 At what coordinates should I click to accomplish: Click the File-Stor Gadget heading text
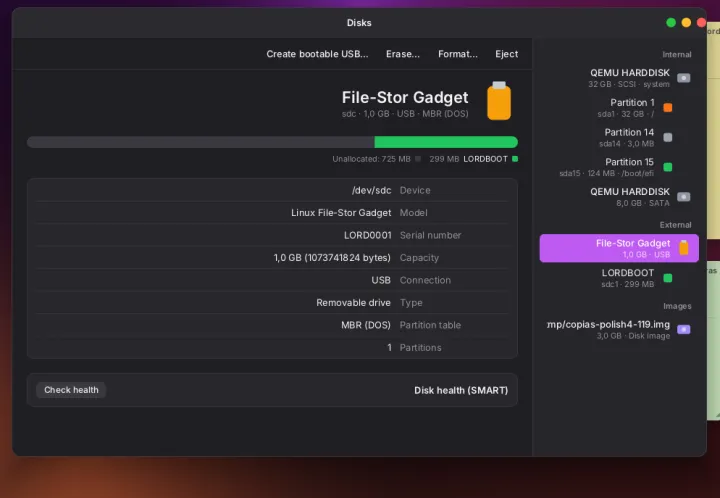(405, 97)
